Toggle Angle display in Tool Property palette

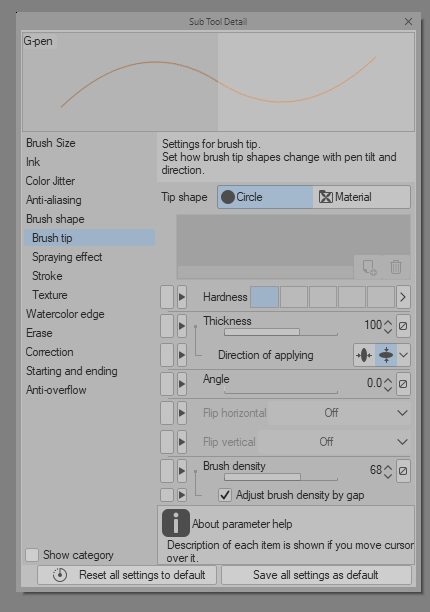(x=167, y=384)
